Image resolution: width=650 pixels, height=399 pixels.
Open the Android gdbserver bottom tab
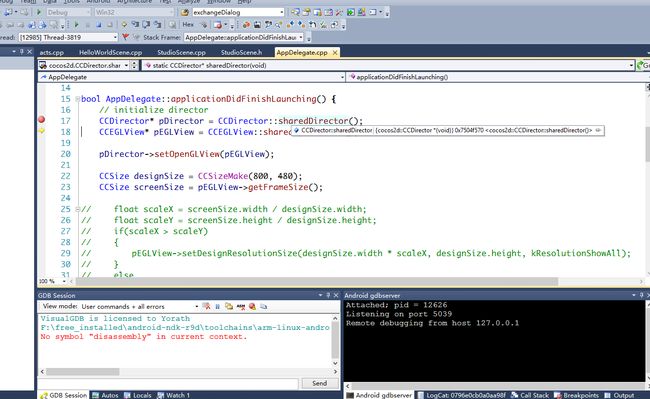coord(379,395)
